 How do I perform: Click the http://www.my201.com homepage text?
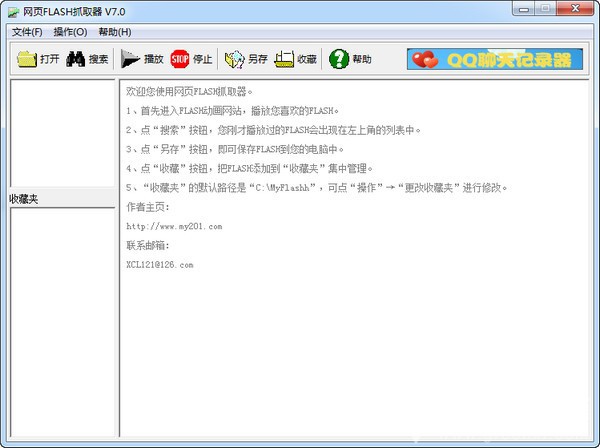pyautogui.click(x=174, y=226)
